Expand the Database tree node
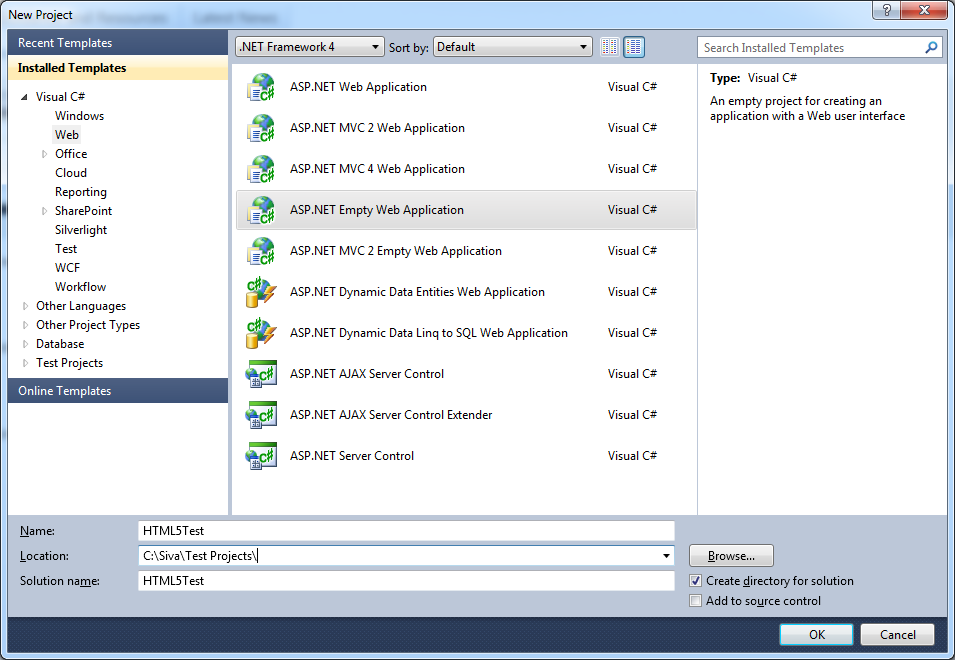955x660 pixels. coord(25,344)
